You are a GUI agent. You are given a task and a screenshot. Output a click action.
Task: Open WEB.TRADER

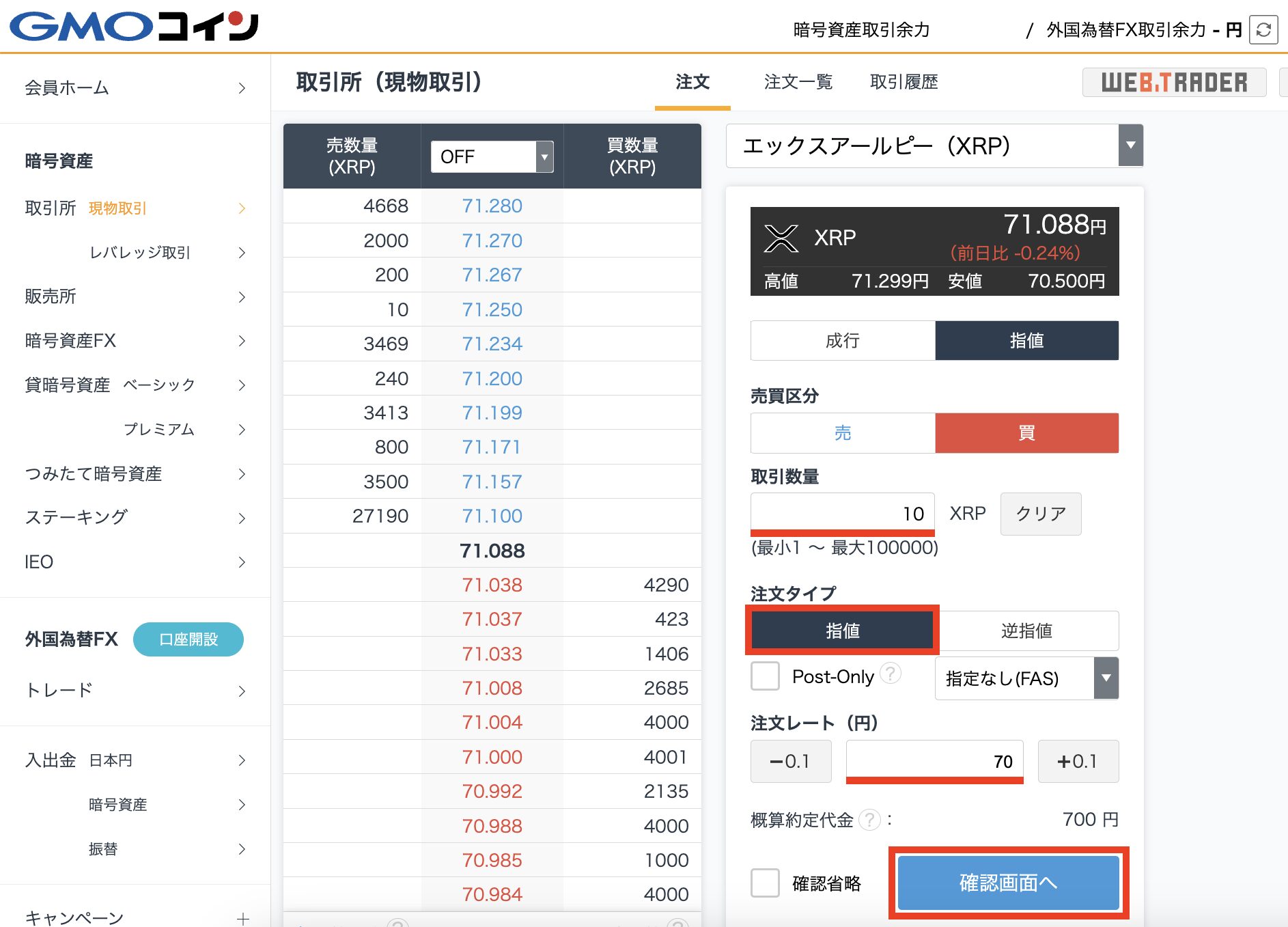(x=1173, y=83)
